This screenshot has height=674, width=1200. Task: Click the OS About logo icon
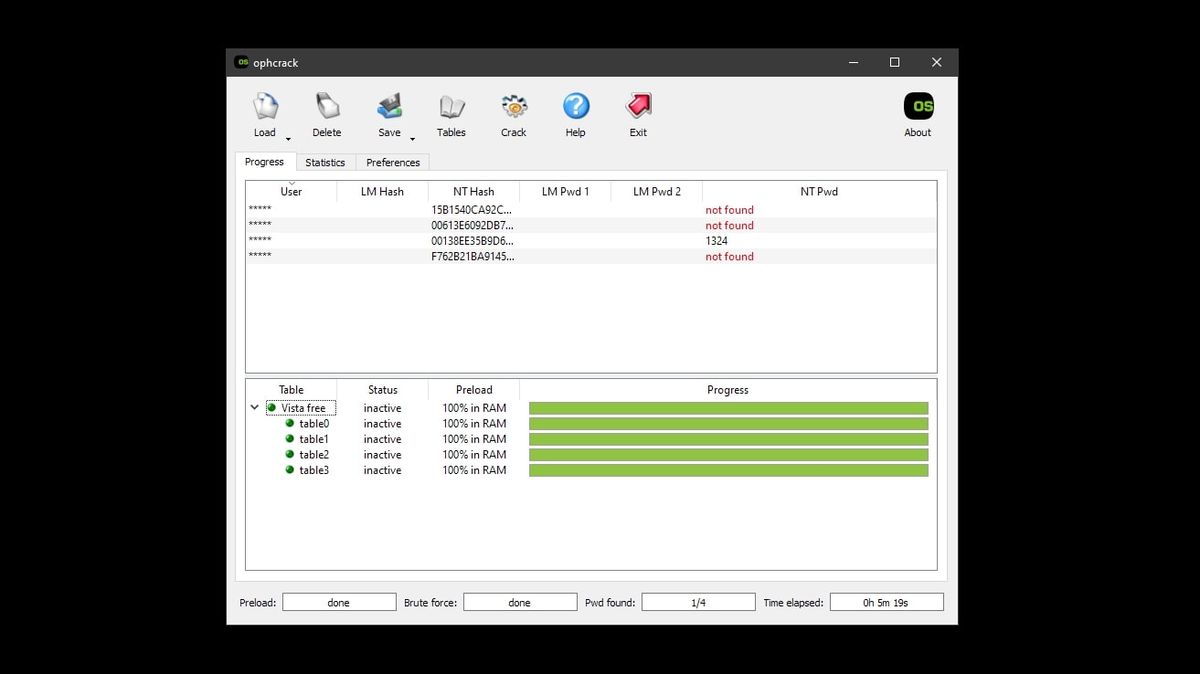click(917, 104)
